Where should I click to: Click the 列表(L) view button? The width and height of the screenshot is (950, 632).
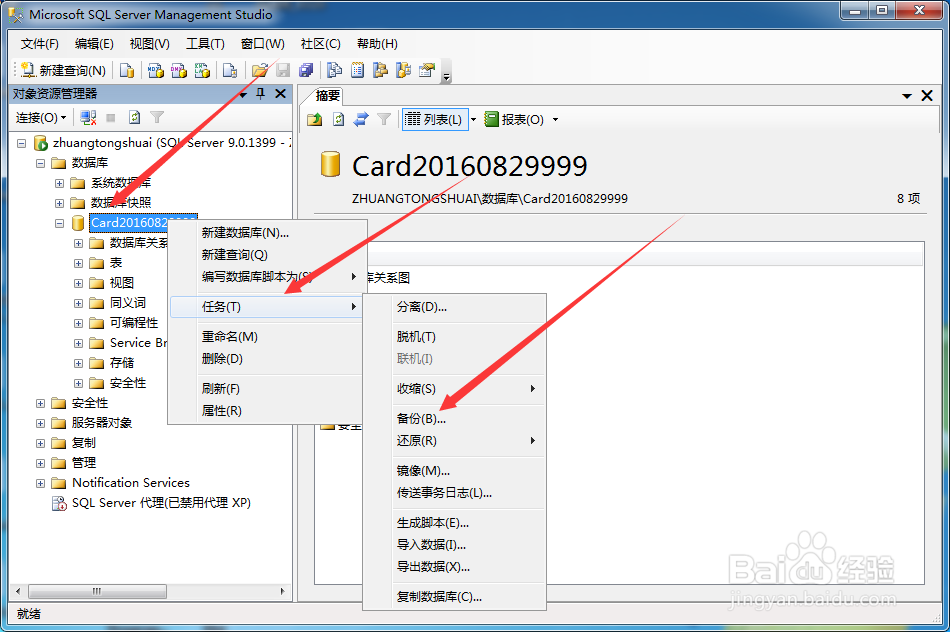pos(434,119)
